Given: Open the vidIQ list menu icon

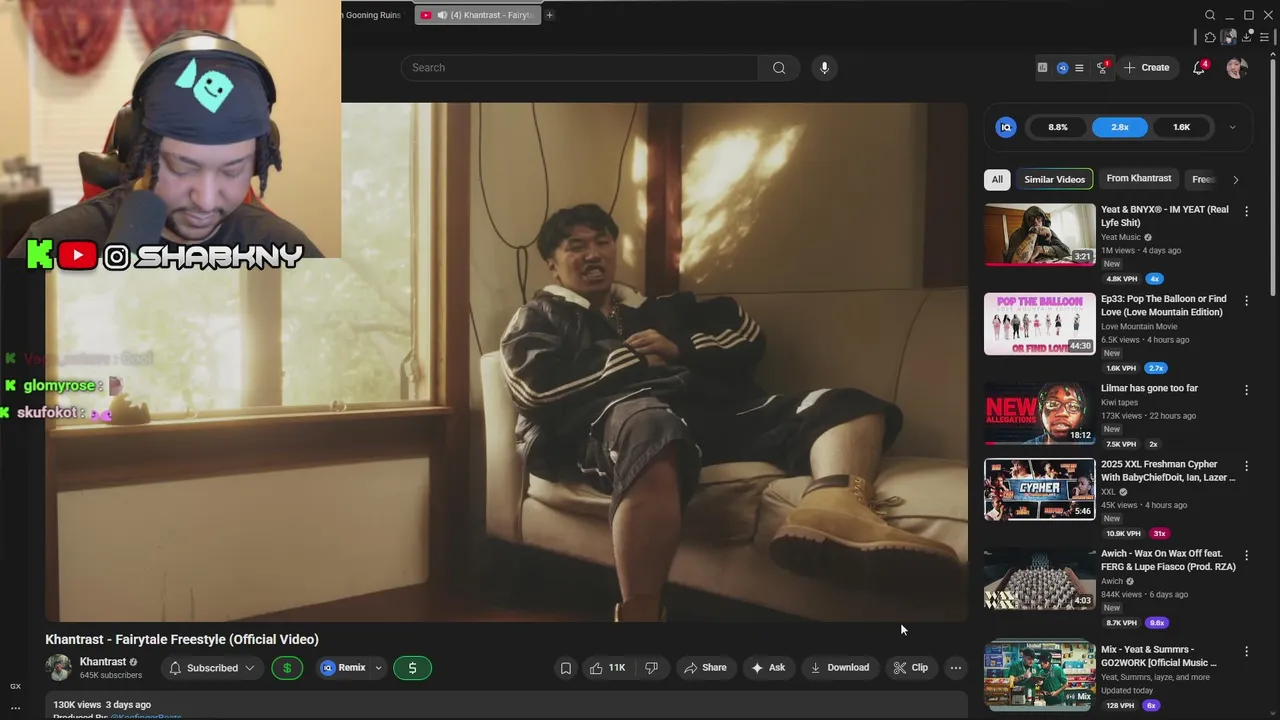Looking at the screenshot, I should [1079, 68].
